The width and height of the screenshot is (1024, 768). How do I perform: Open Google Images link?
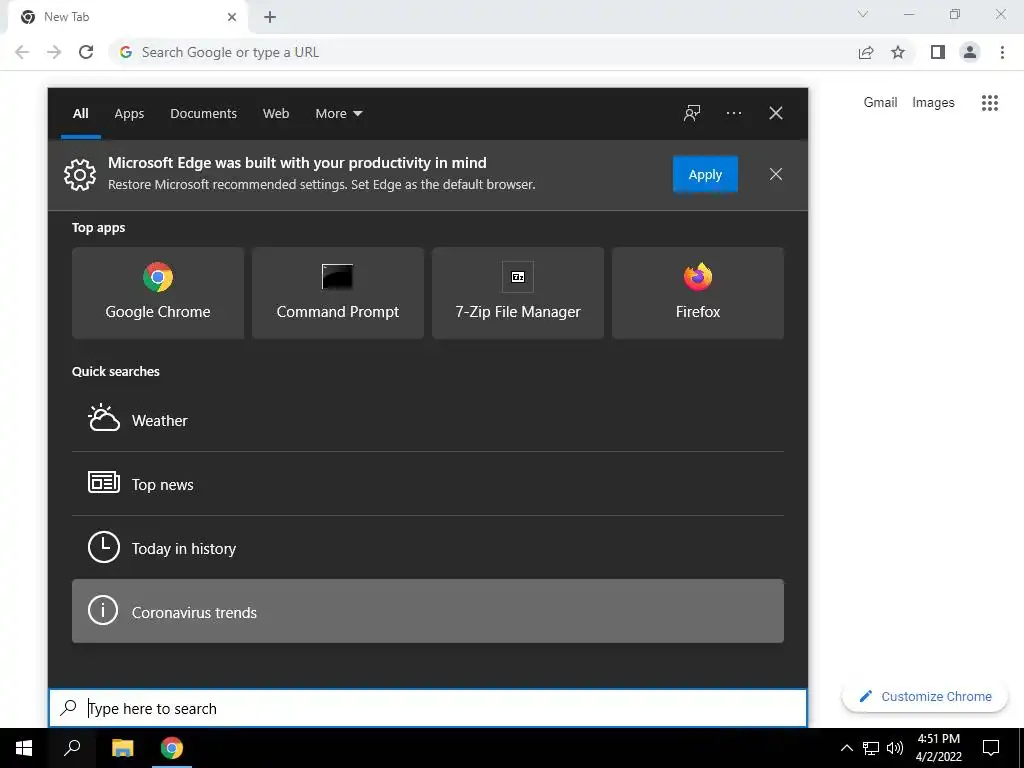tap(933, 103)
